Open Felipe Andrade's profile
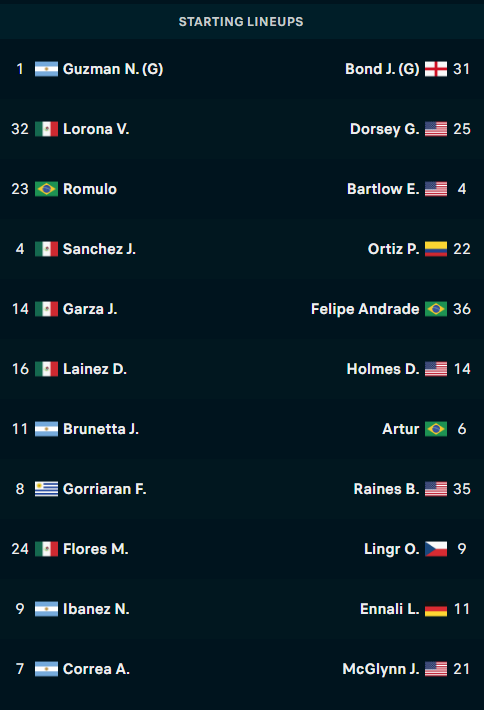This screenshot has height=710, width=484. pyautogui.click(x=365, y=309)
